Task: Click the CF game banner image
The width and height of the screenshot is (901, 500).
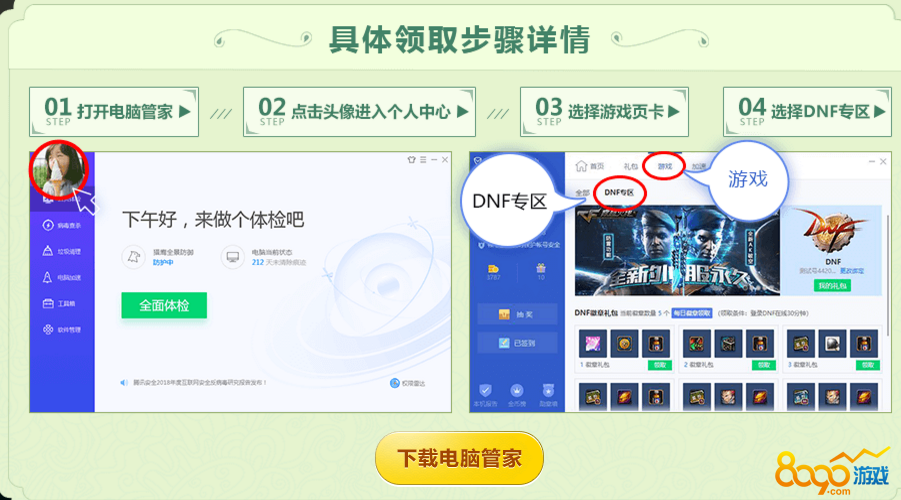Action: tap(677, 251)
